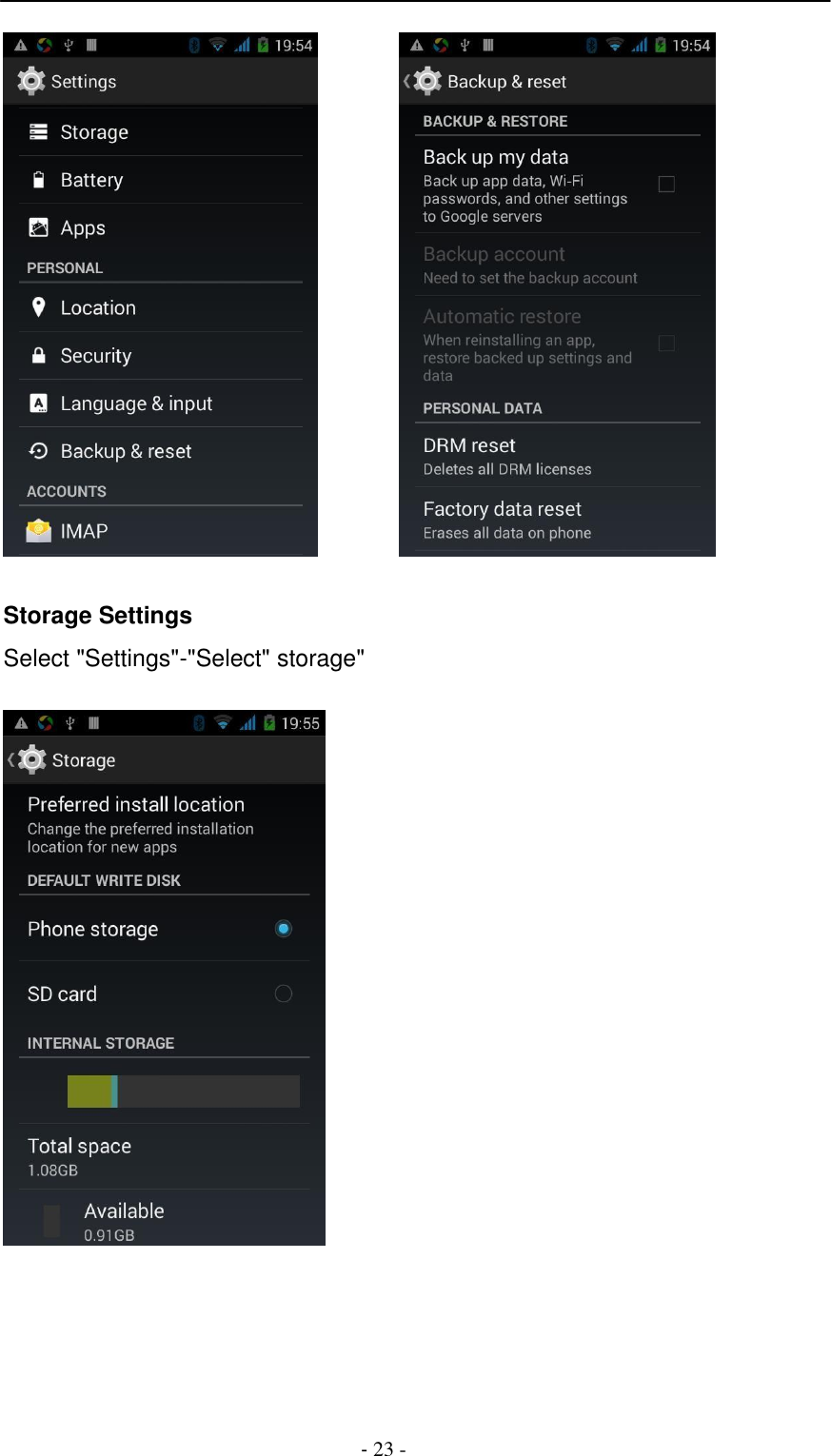Select the PERSONAL section header
Screen dimensions: 831x1456
(65, 267)
